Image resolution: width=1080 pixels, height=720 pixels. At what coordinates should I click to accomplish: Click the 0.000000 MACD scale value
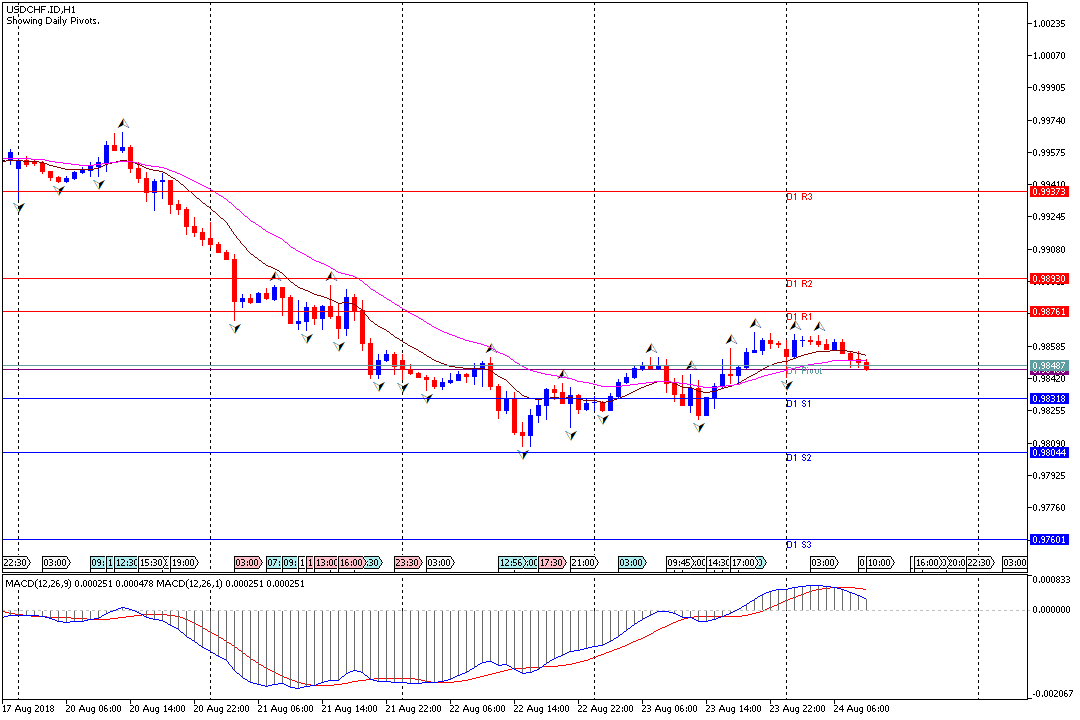1051,610
